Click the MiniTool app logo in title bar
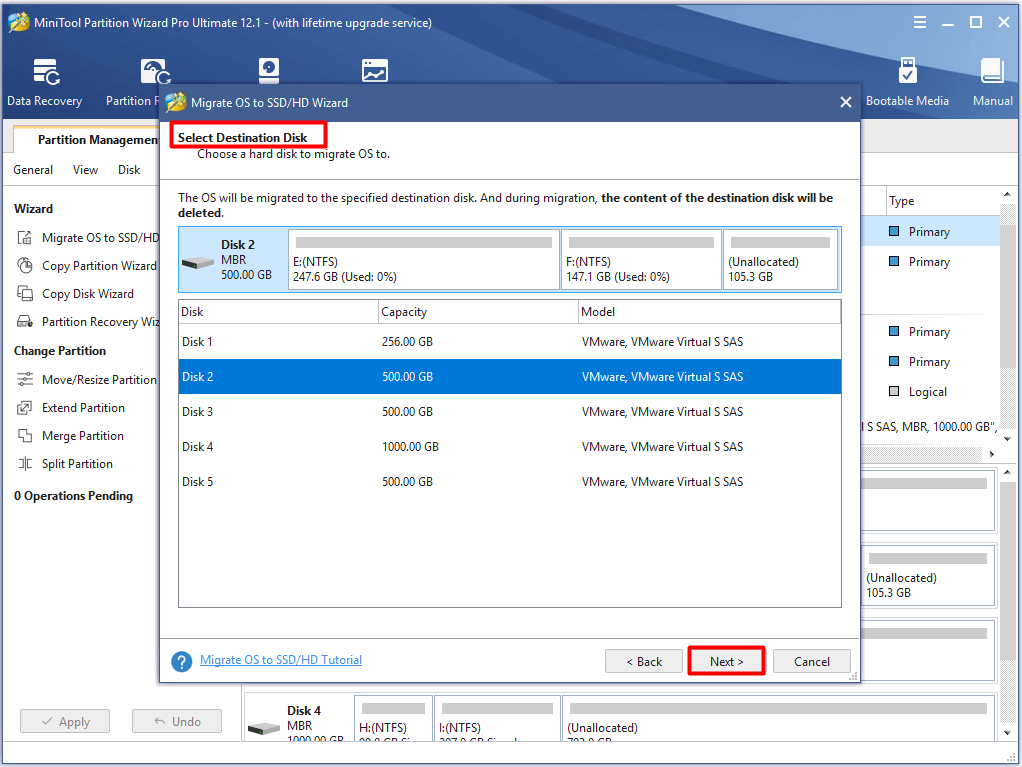Screen dimensions: 1022x767 [x=18, y=23]
